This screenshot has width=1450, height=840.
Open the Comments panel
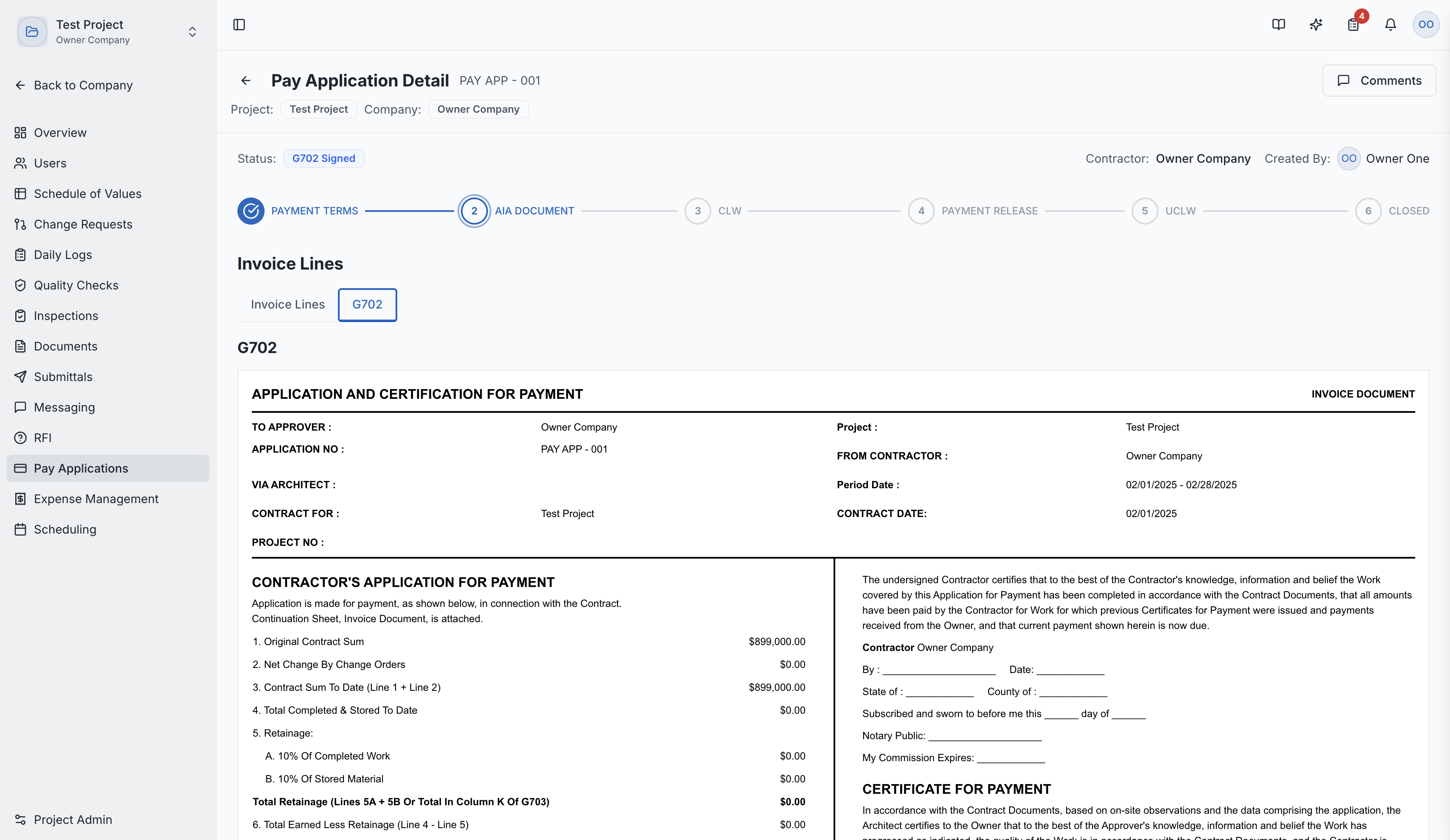[x=1379, y=81]
